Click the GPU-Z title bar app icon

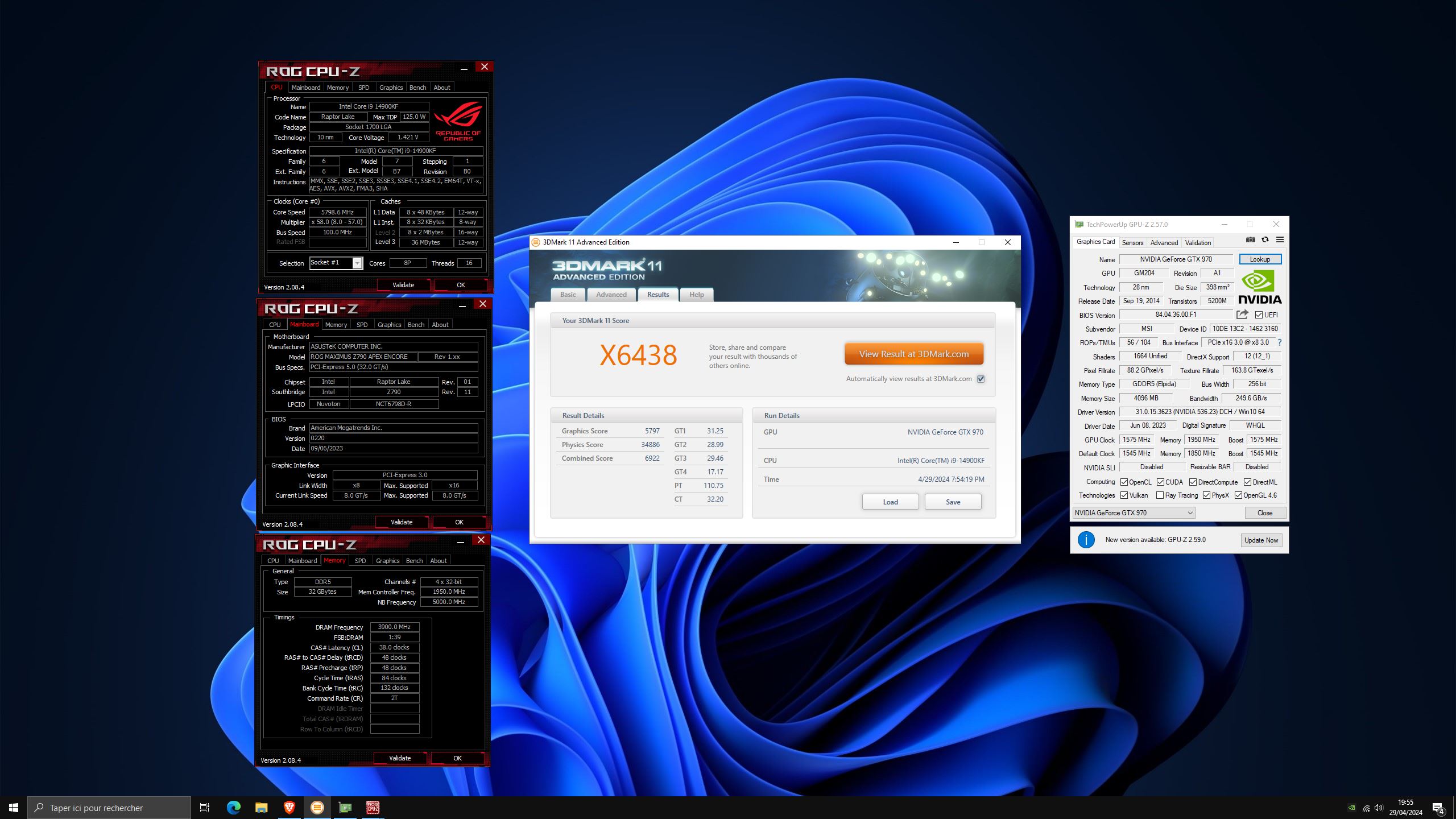(x=1079, y=225)
